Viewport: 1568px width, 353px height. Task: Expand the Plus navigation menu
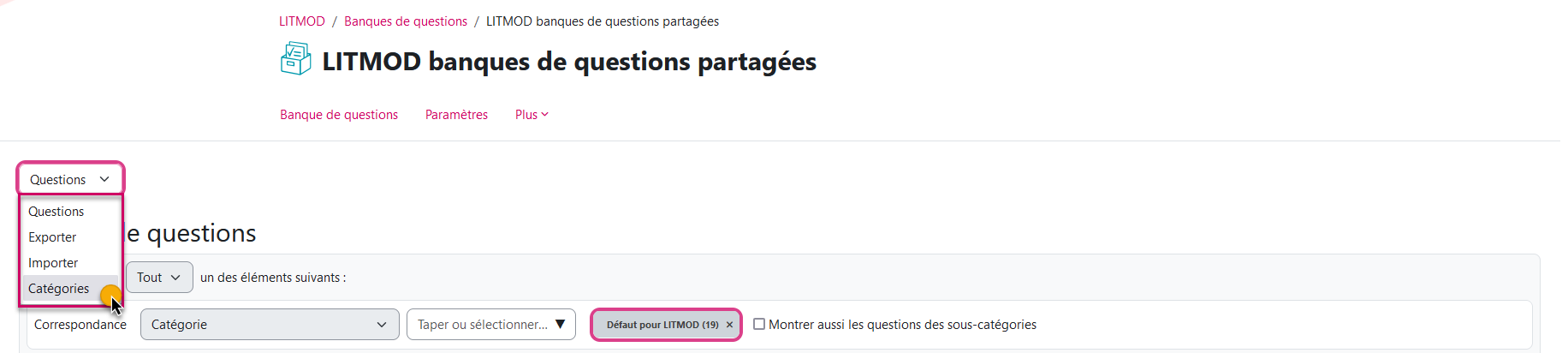click(x=532, y=115)
